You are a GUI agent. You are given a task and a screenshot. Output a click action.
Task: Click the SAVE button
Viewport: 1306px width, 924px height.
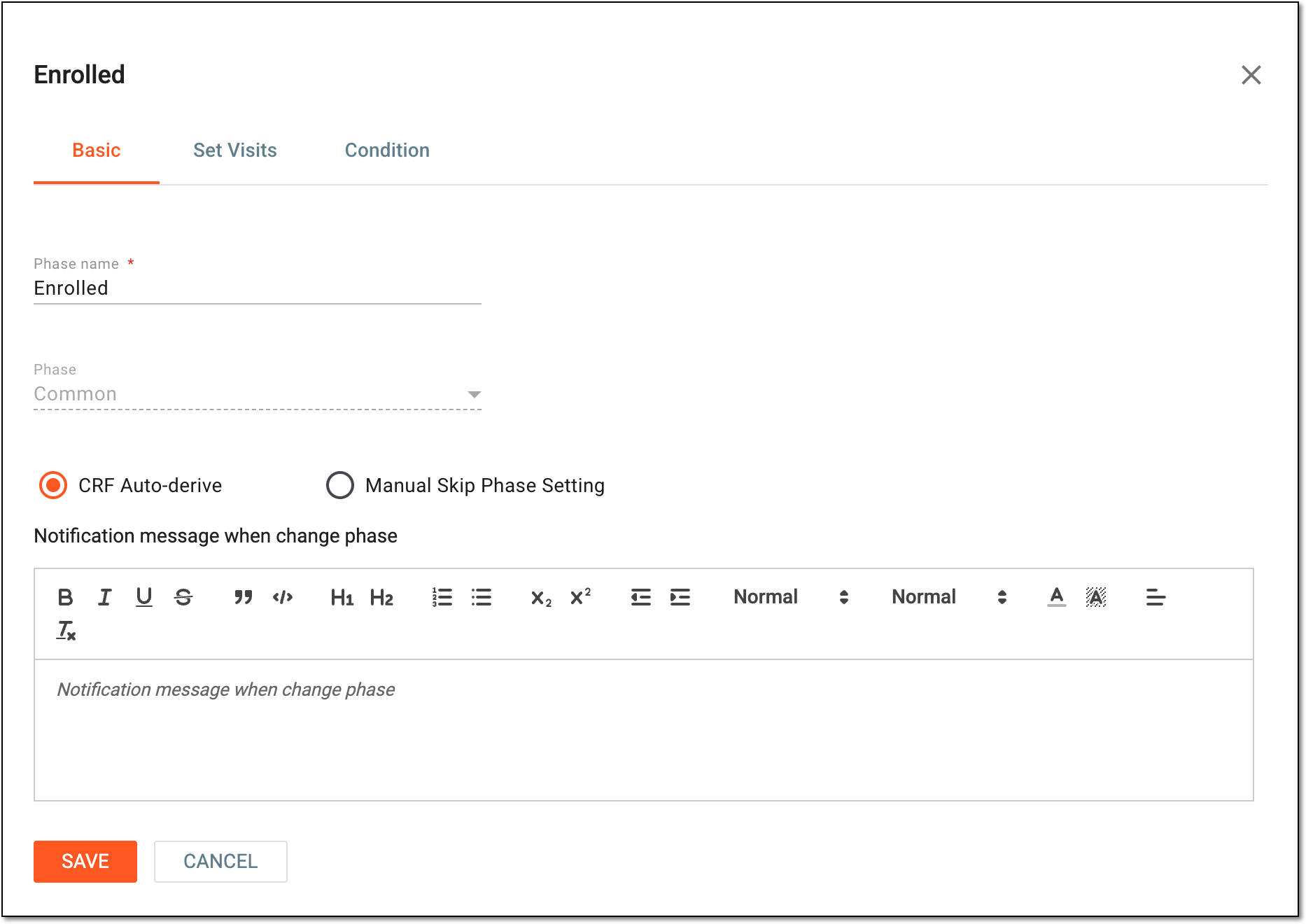(85, 861)
